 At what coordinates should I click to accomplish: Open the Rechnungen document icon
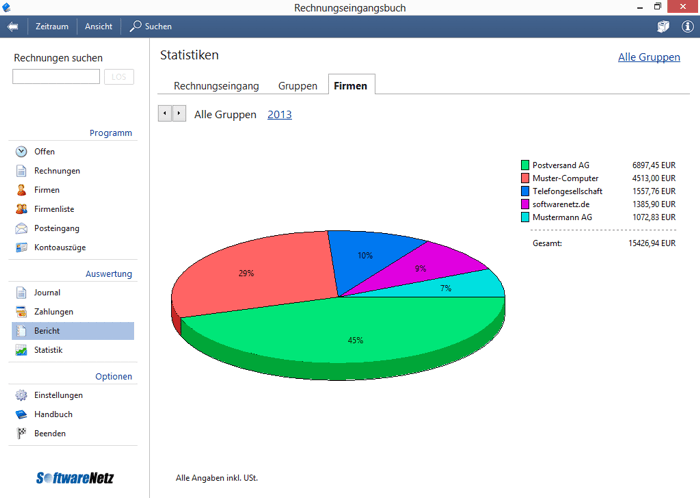pos(21,171)
